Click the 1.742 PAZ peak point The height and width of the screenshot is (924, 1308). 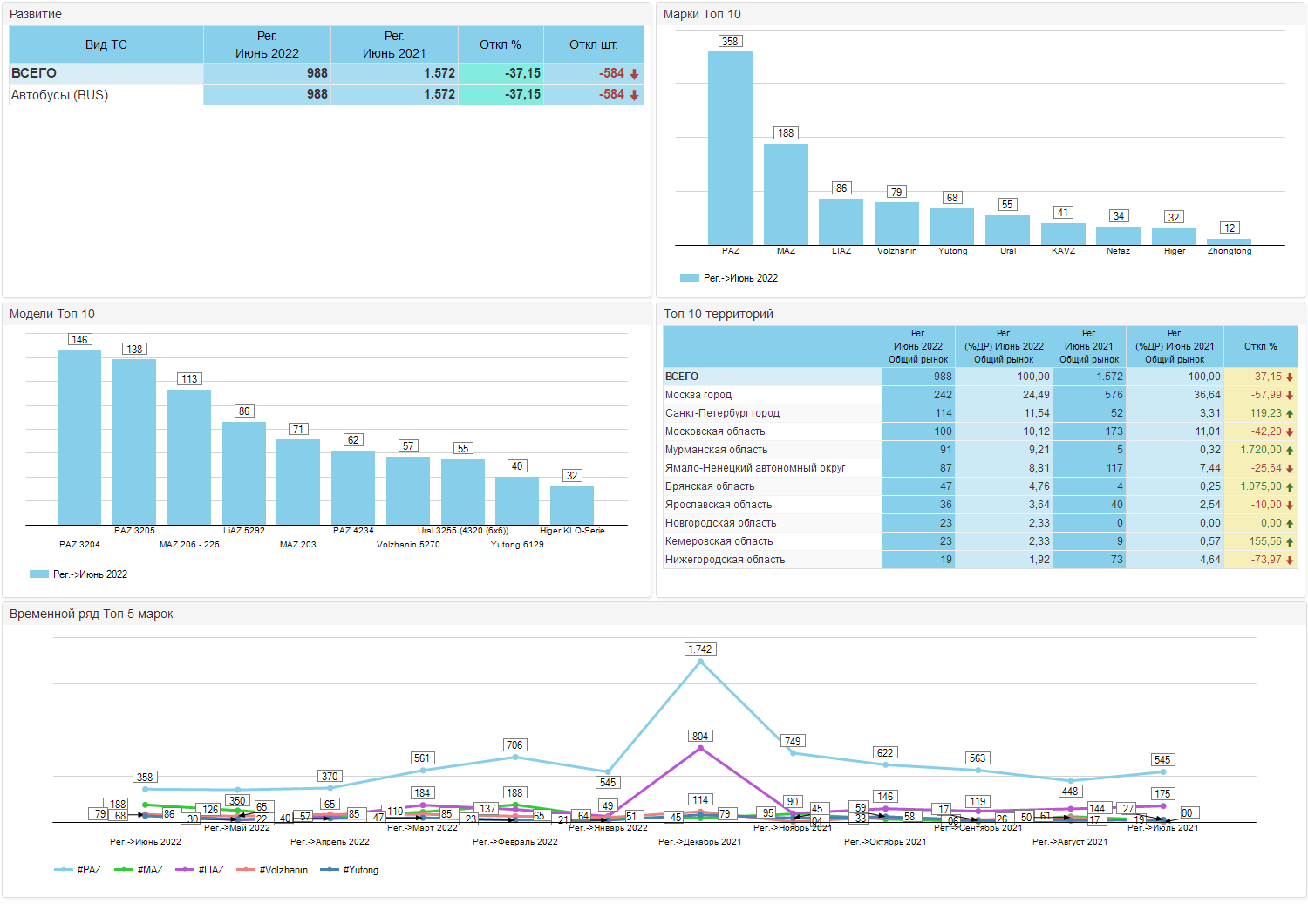tap(700, 662)
